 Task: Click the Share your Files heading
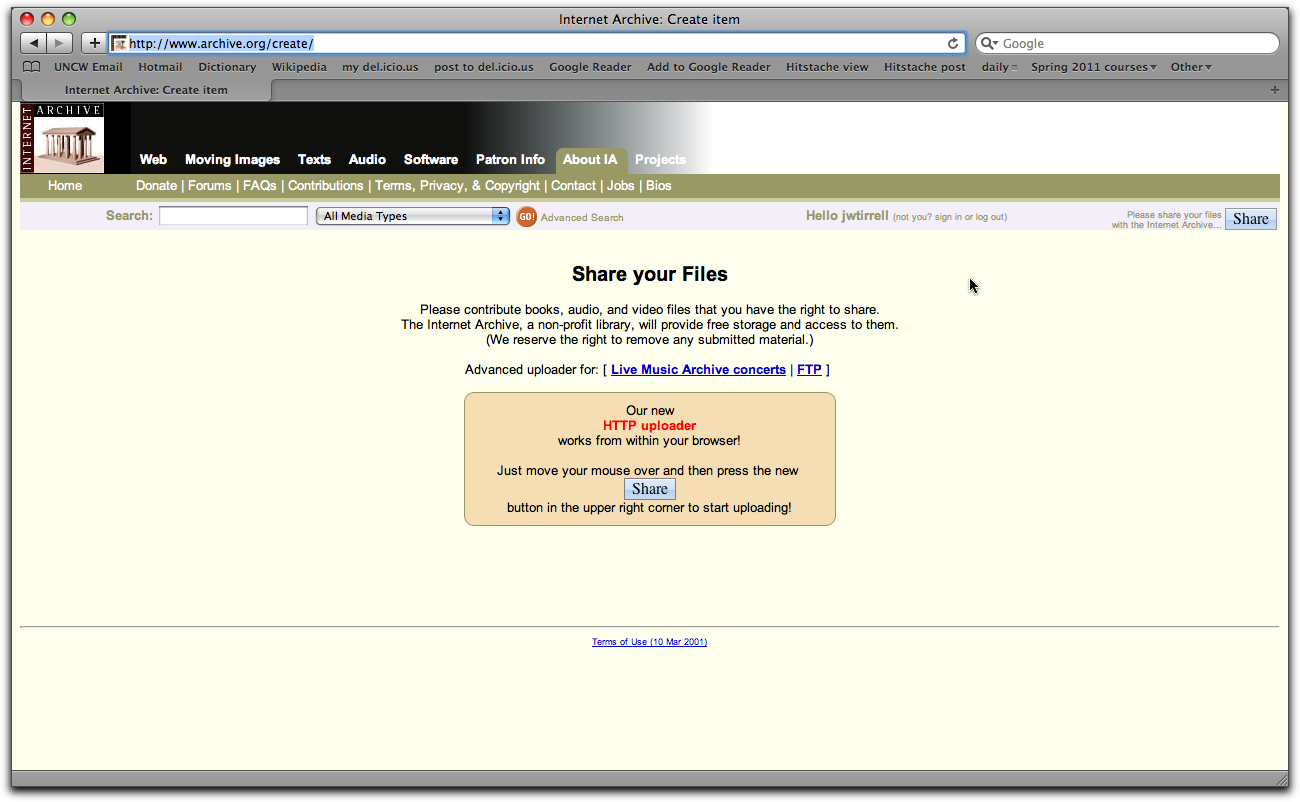tap(650, 274)
